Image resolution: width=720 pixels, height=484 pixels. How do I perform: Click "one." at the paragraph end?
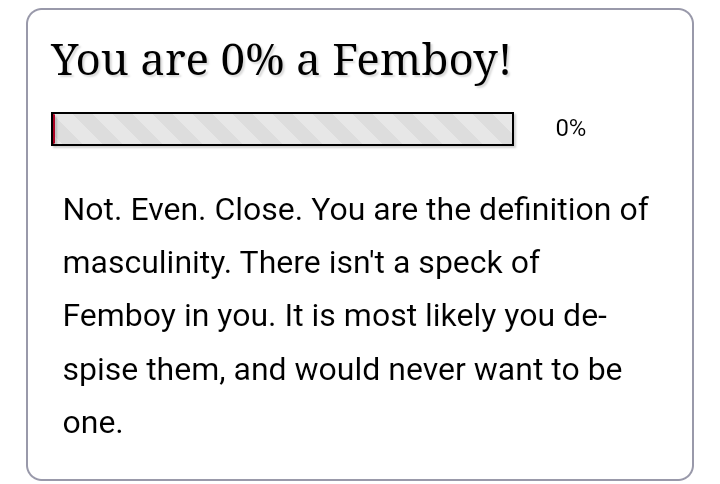click(92, 423)
